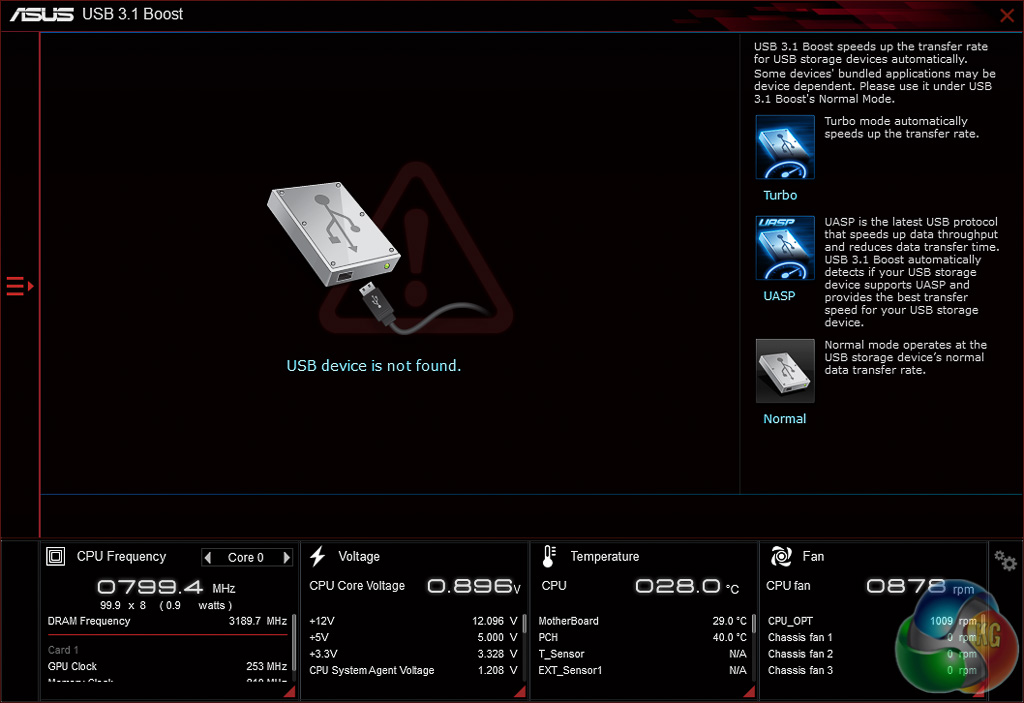Click the Chassis fan 1 row
1024x703 pixels.
[872, 637]
